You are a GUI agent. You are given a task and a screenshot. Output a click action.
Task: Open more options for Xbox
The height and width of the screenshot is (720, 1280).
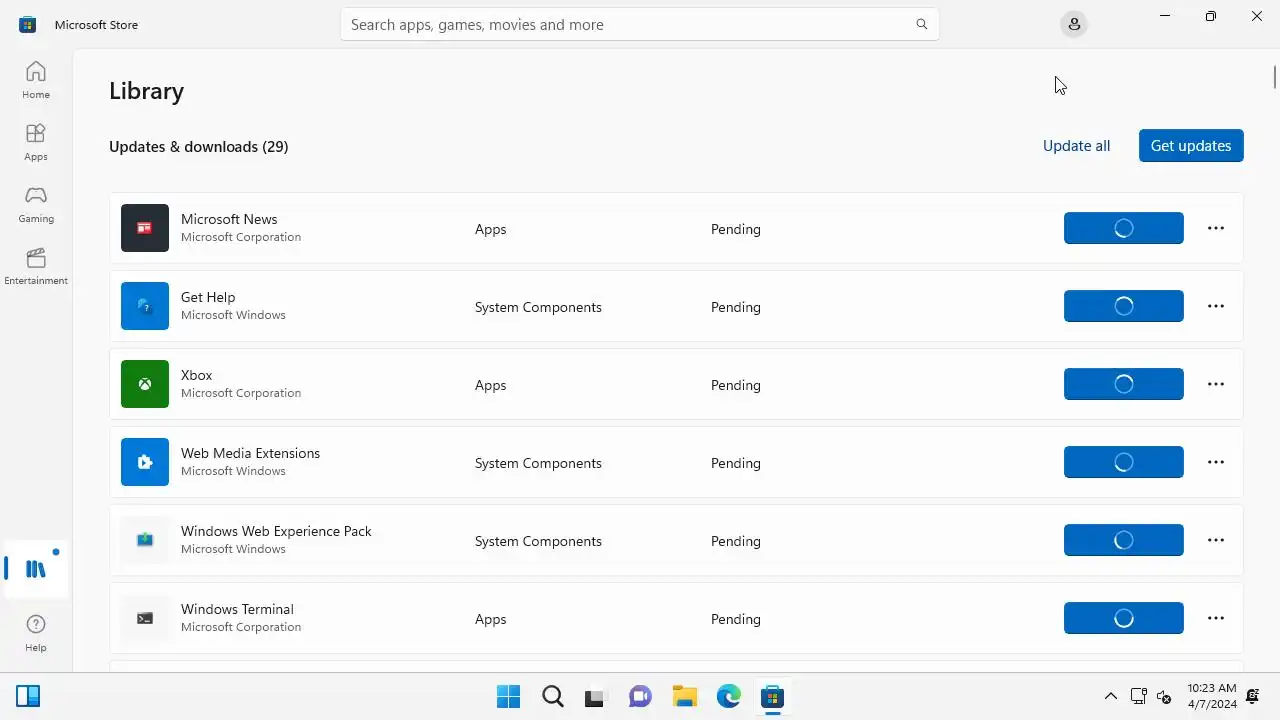tap(1216, 384)
